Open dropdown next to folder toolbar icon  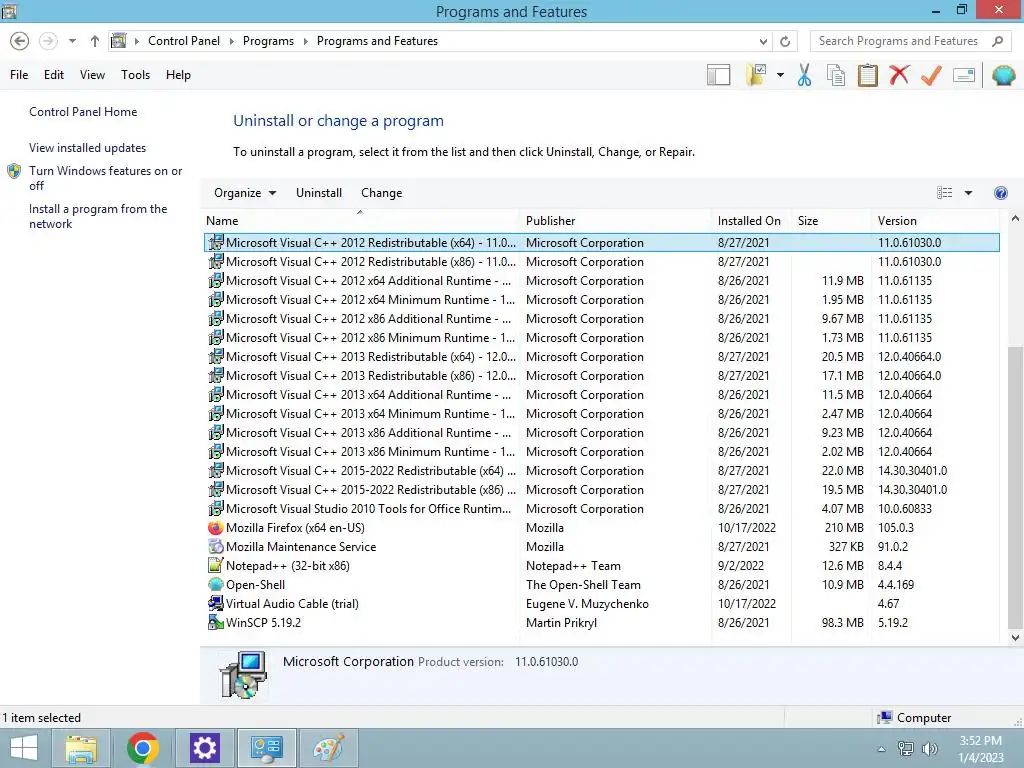point(780,75)
